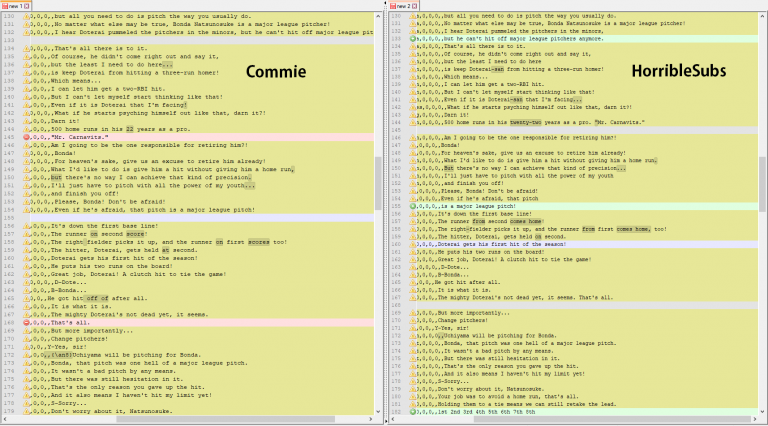Click warning marker on left pane line 144 '500 home runs'

[26, 129]
